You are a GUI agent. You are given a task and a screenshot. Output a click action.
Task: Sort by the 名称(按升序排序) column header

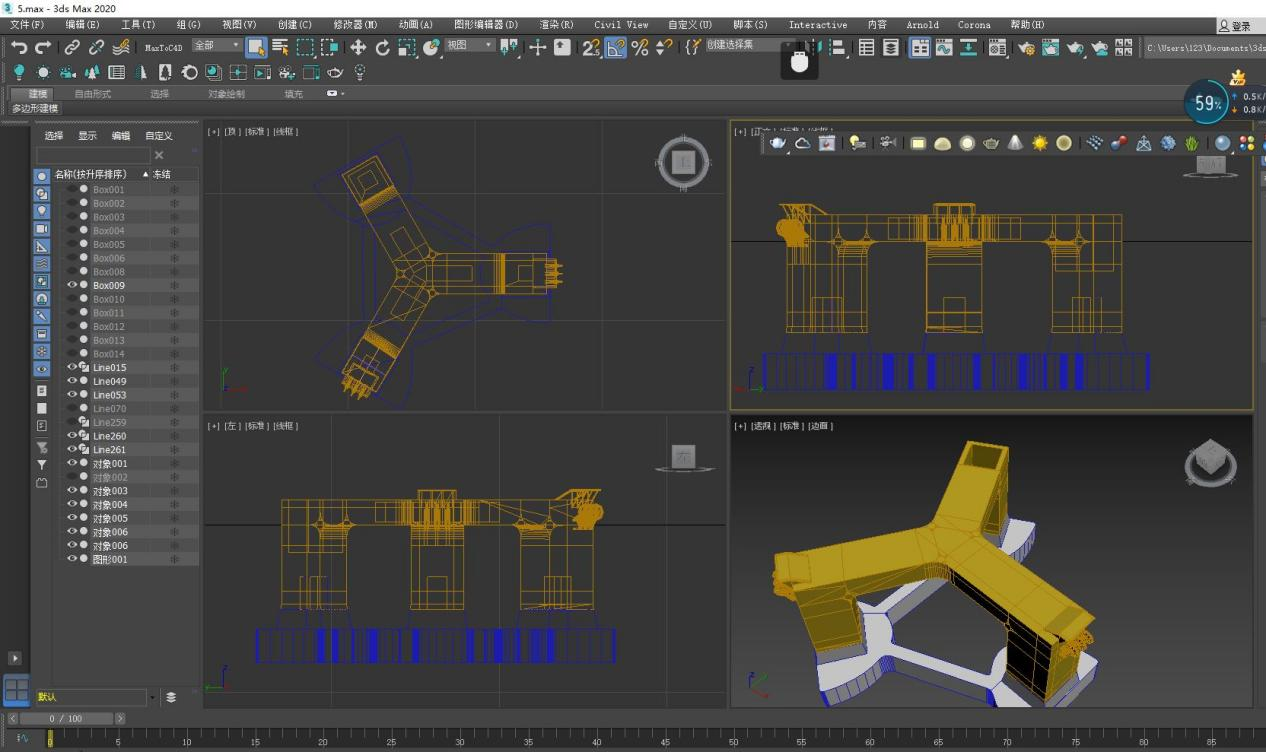90,174
